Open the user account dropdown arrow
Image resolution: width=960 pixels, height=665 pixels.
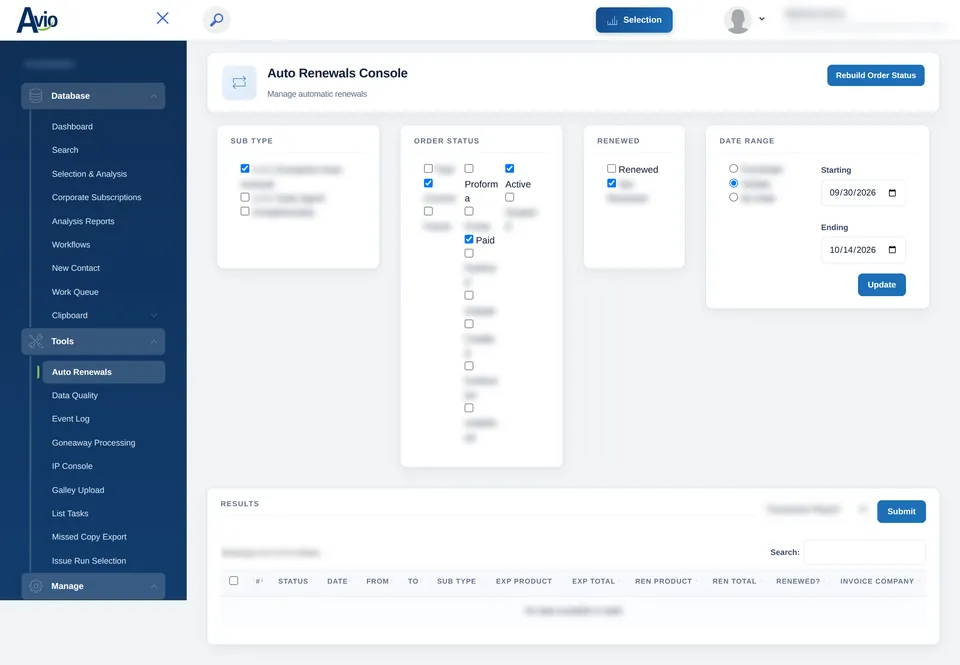click(762, 19)
